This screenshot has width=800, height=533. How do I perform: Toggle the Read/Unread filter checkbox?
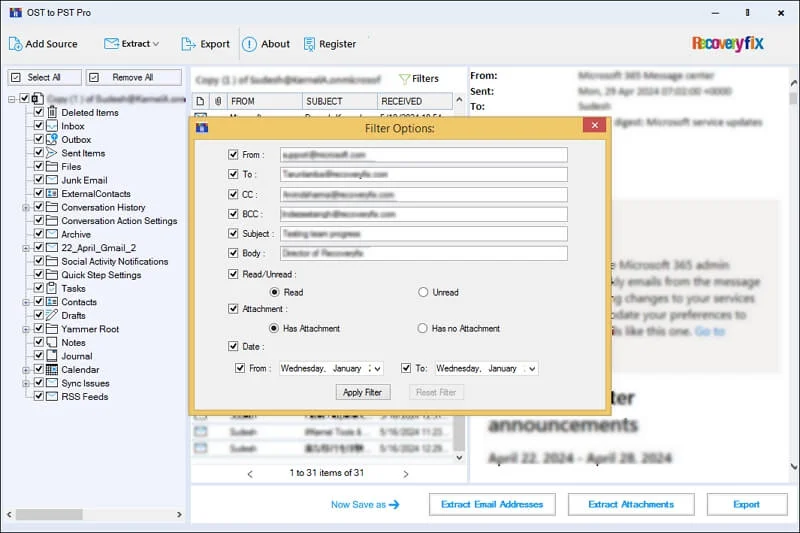233,274
